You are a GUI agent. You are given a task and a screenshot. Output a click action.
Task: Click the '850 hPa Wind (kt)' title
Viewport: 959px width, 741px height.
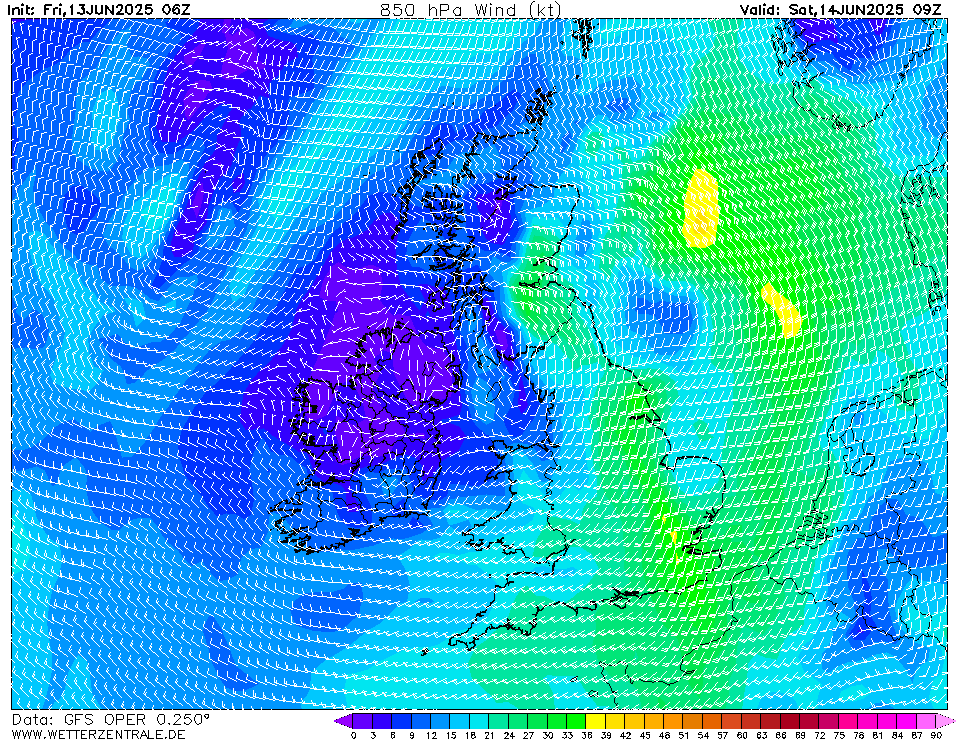pyautogui.click(x=470, y=9)
